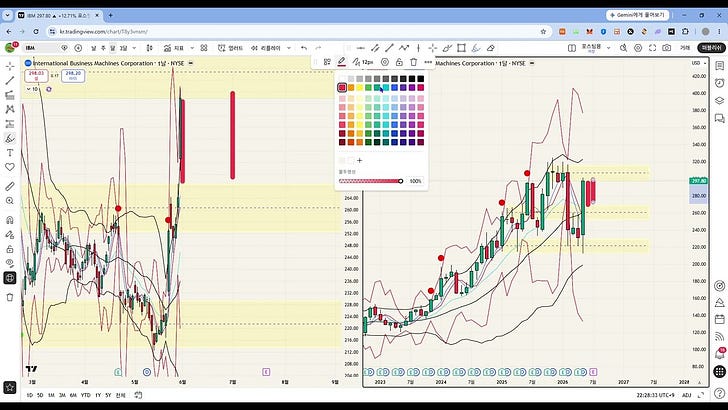Click the quick search icon in top toolbar
This screenshot has height=410, width=728.
coord(624,48)
